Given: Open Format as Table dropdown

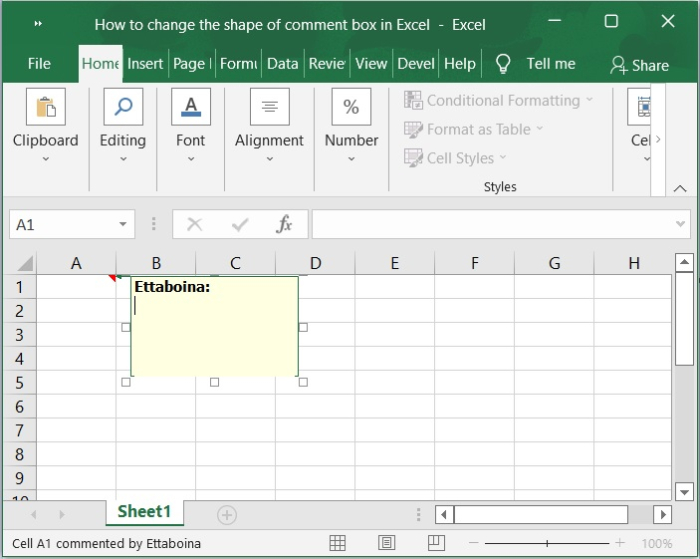Looking at the screenshot, I should coord(474,129).
